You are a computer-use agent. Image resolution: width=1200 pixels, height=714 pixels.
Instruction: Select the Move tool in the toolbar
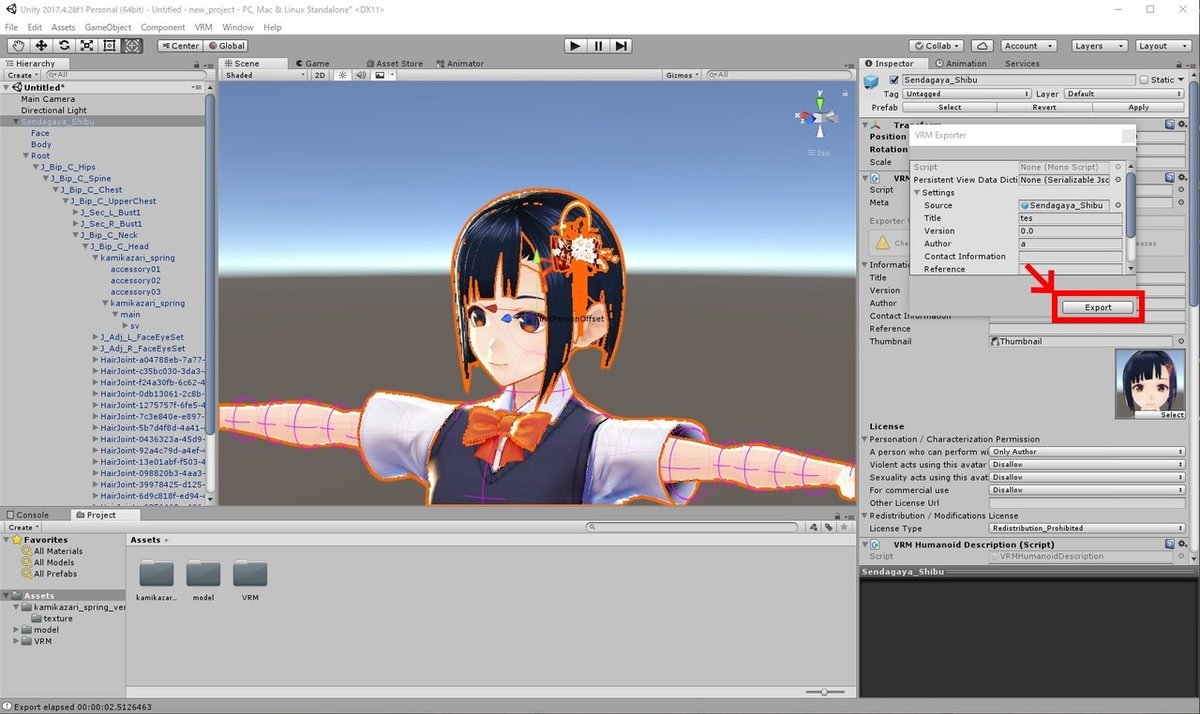[41, 45]
